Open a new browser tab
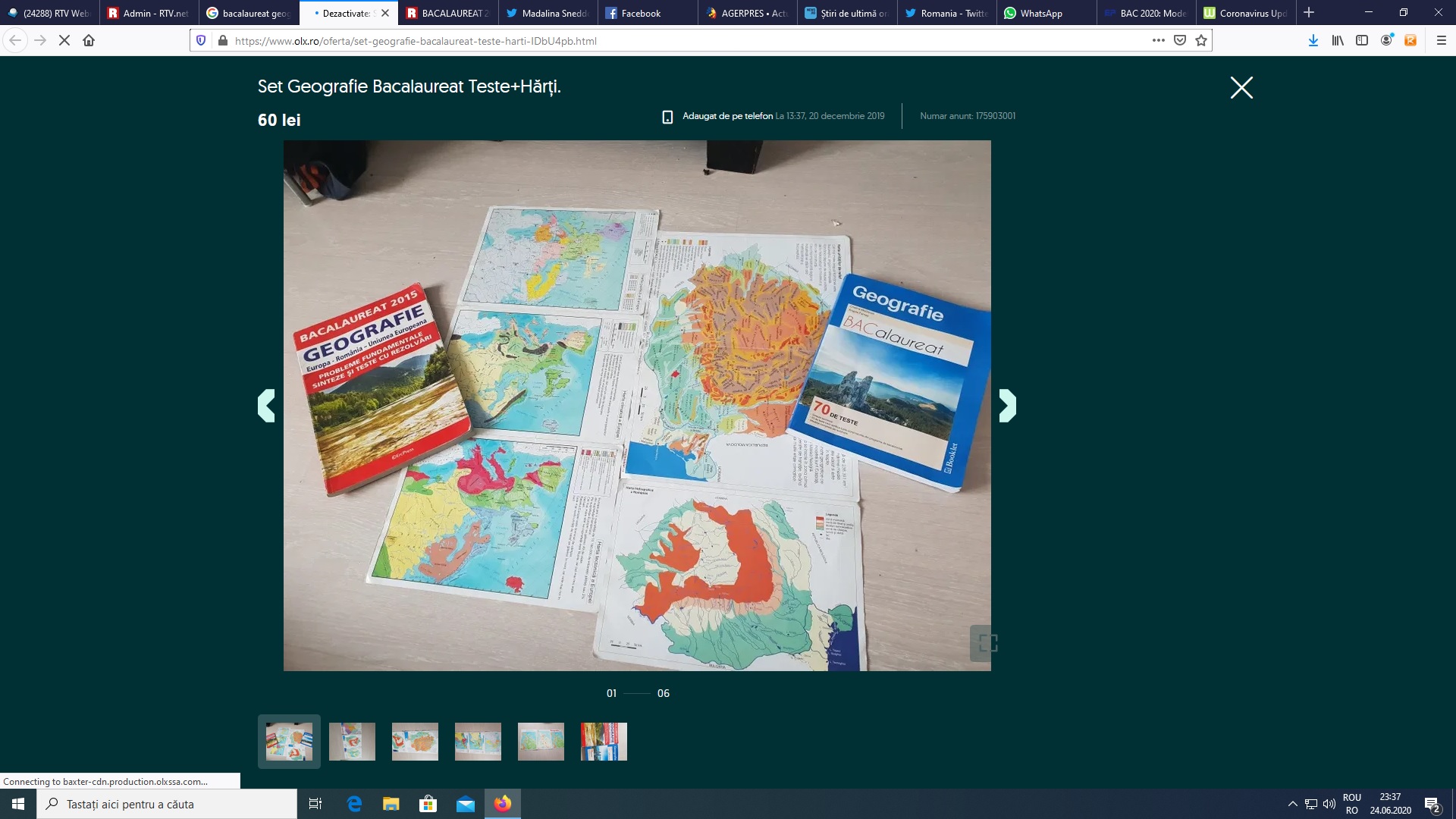This screenshot has width=1456, height=819. coord(1309,13)
